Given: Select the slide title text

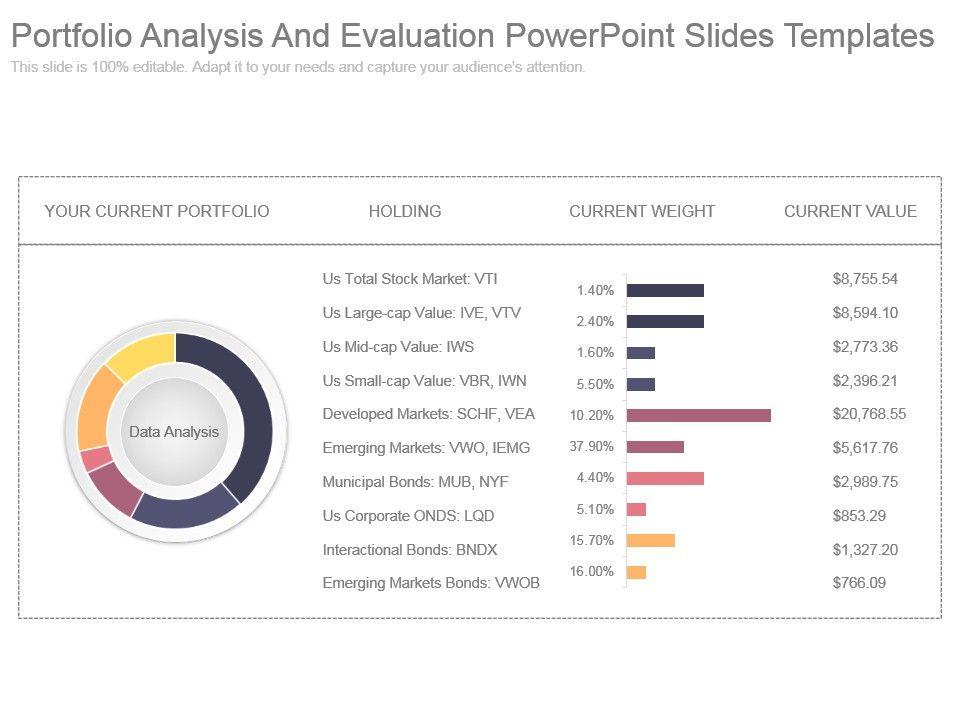Looking at the screenshot, I should tap(472, 36).
